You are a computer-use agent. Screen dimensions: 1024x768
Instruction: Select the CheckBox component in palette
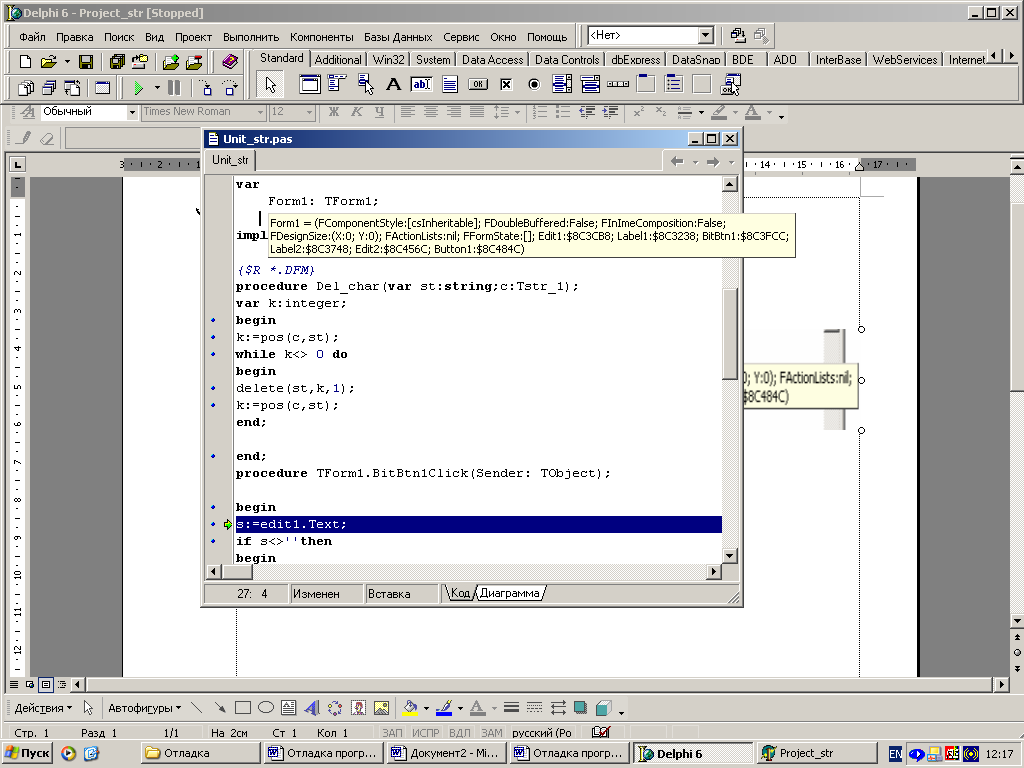505,84
